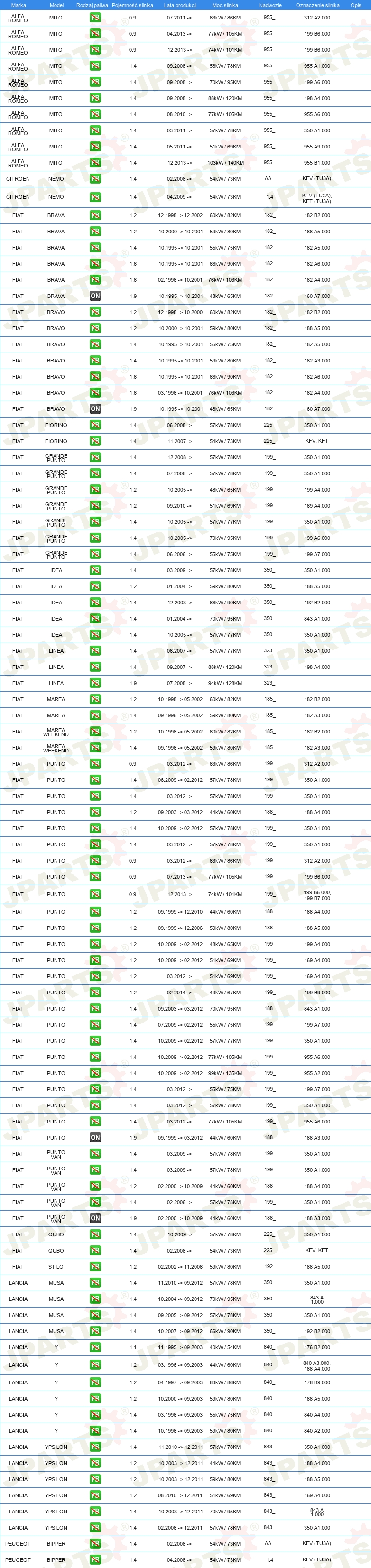
Task: Select the 176 B2.000 engine code
Action: [x=317, y=1347]
